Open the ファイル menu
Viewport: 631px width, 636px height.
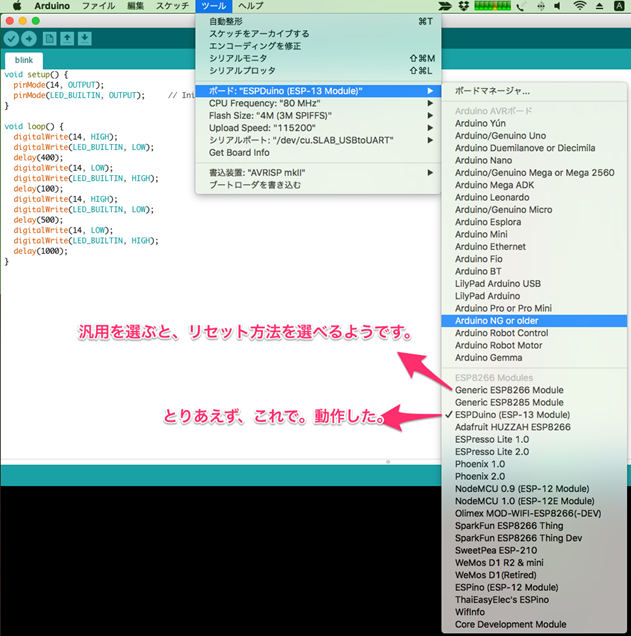click(x=98, y=6)
